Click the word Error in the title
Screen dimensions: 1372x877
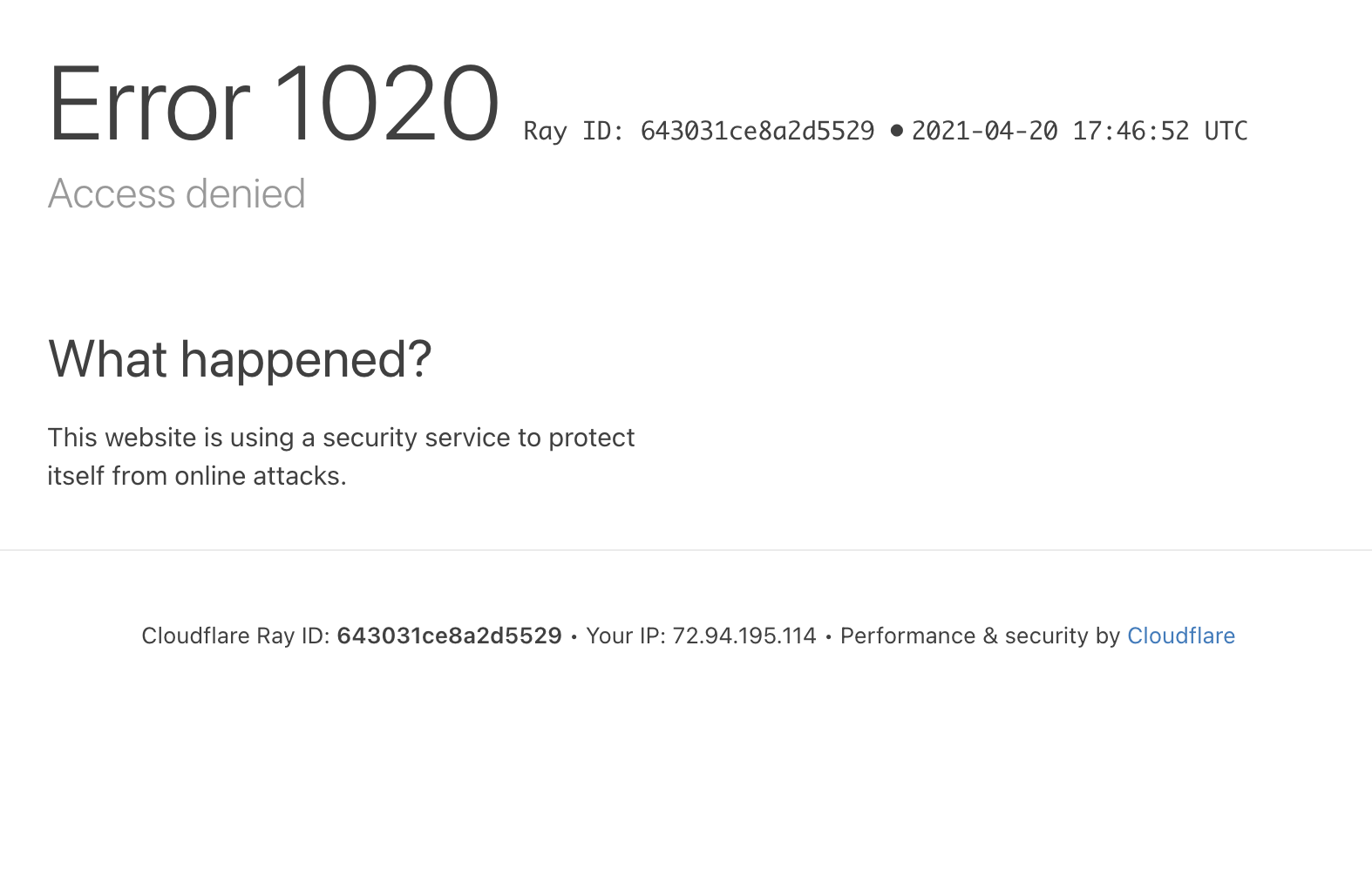coord(149,104)
